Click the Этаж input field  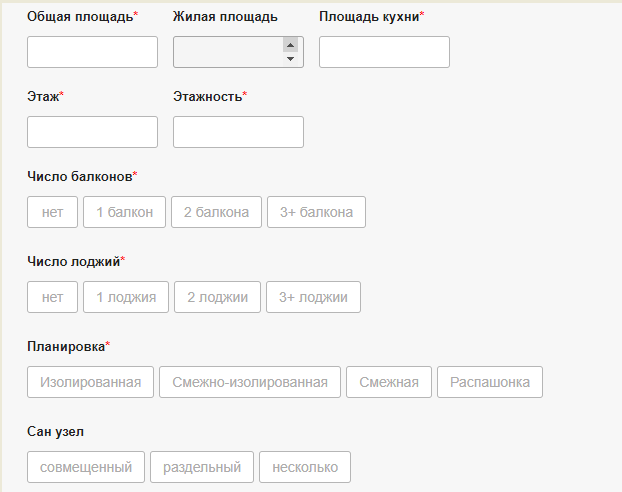click(92, 132)
